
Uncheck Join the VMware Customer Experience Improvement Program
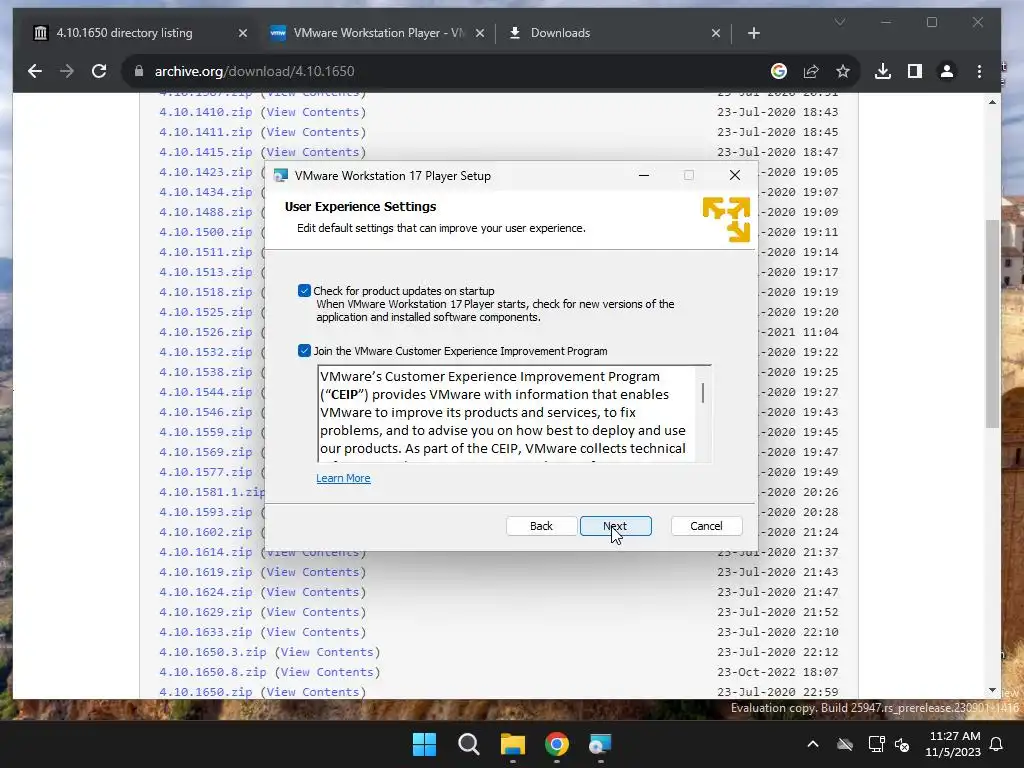pyautogui.click(x=304, y=351)
